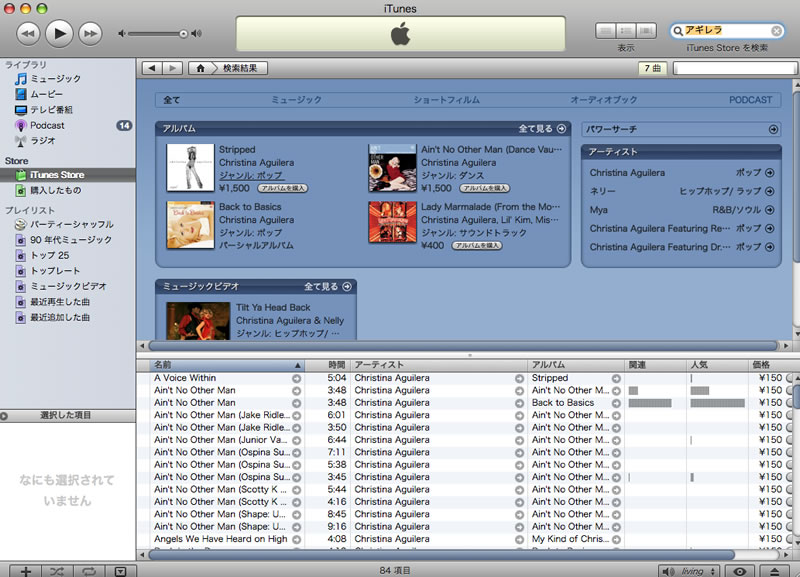
Task: Select the PODCAST filter tab
Action: coord(750,100)
